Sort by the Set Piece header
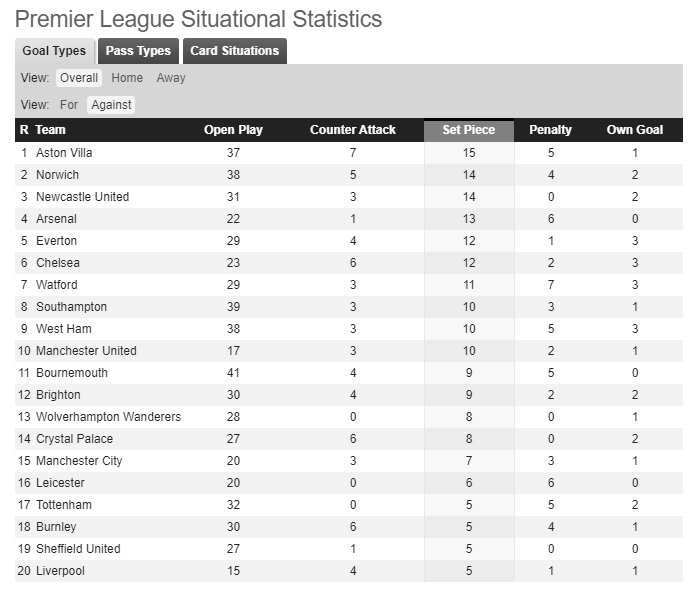This screenshot has height=595, width=691. click(x=469, y=130)
